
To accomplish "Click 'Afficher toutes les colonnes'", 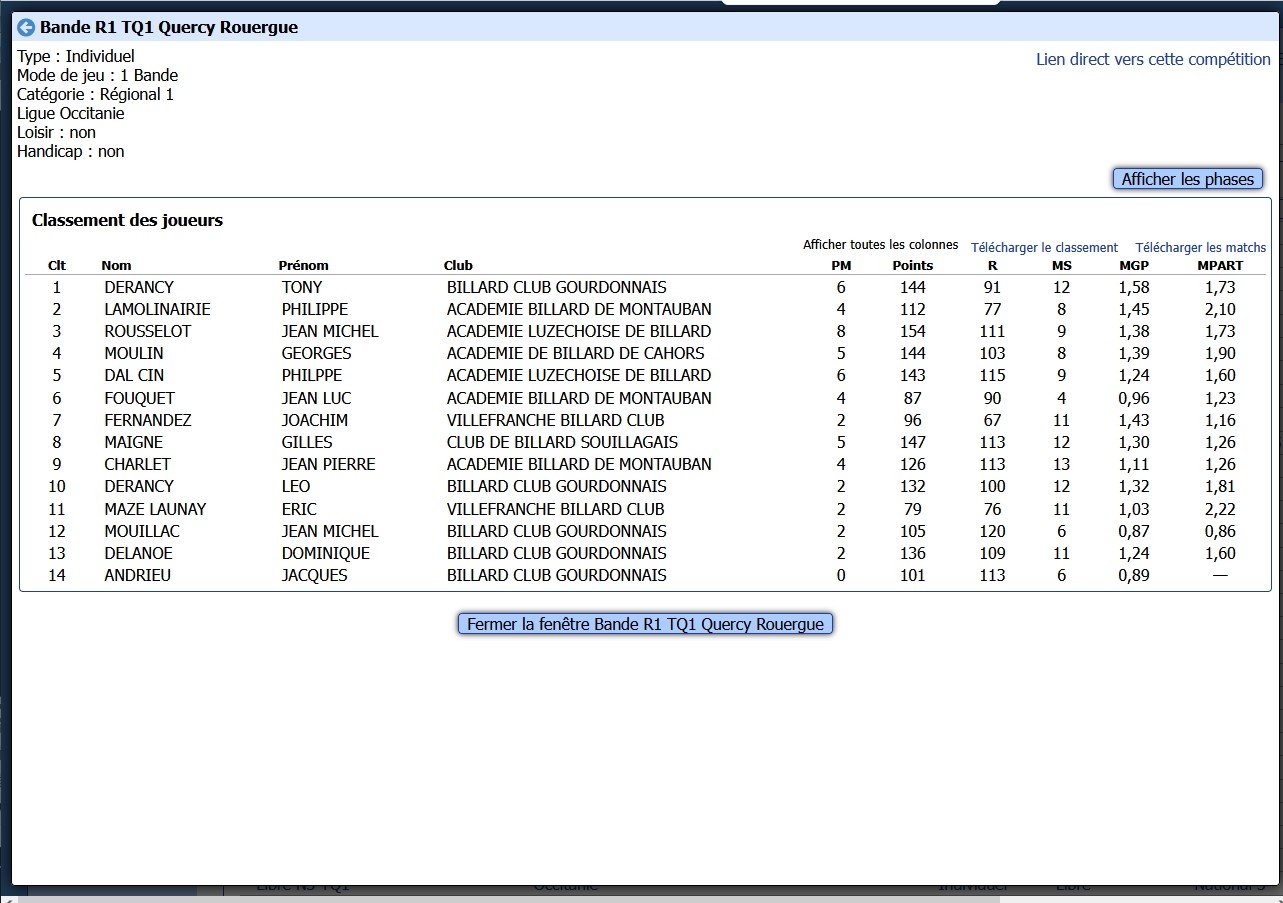I will (x=880, y=245).
